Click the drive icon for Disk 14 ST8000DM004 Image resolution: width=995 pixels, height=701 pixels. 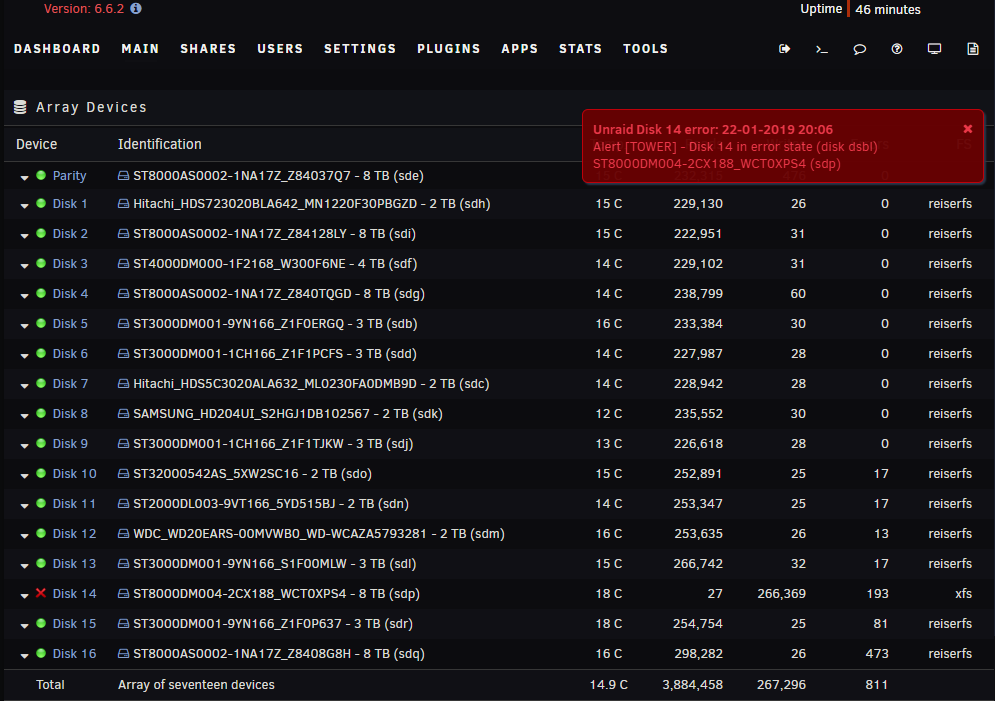click(124, 594)
